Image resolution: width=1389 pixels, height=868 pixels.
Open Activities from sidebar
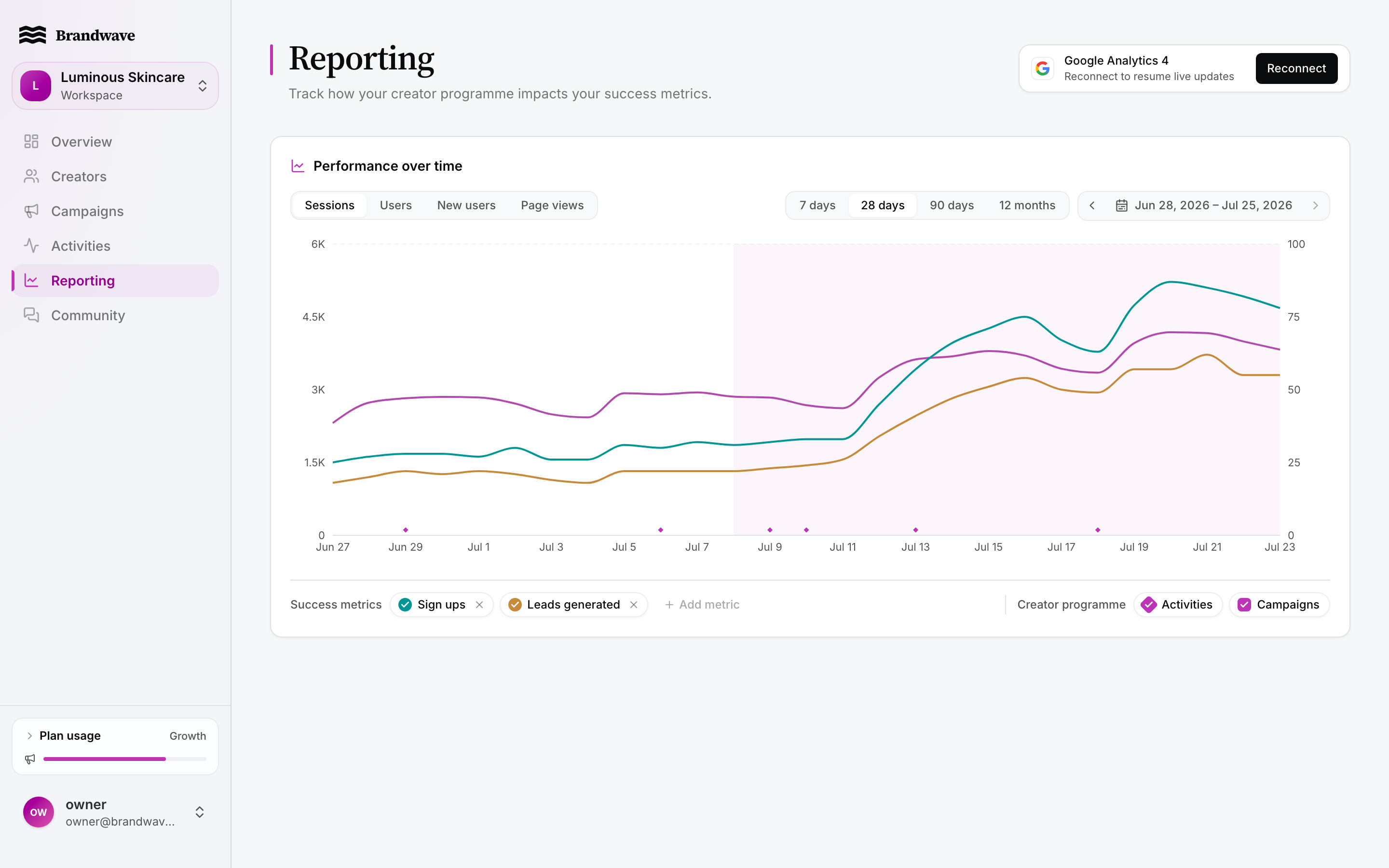115,246
